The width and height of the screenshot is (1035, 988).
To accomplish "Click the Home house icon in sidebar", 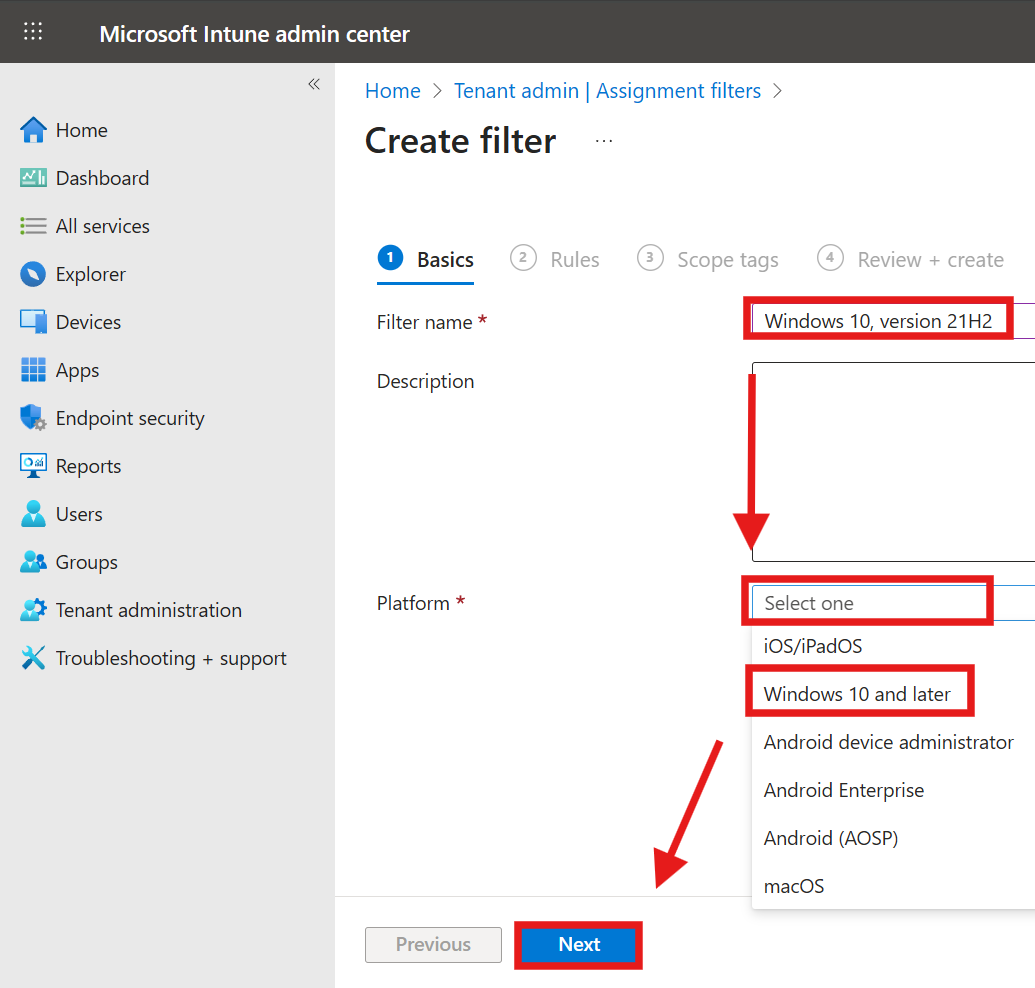I will click(33, 130).
